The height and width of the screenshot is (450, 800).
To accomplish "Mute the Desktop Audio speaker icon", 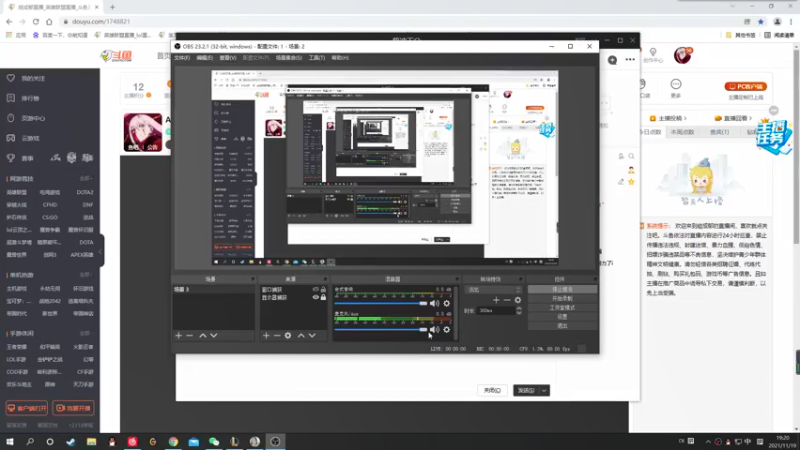I will tap(434, 303).
